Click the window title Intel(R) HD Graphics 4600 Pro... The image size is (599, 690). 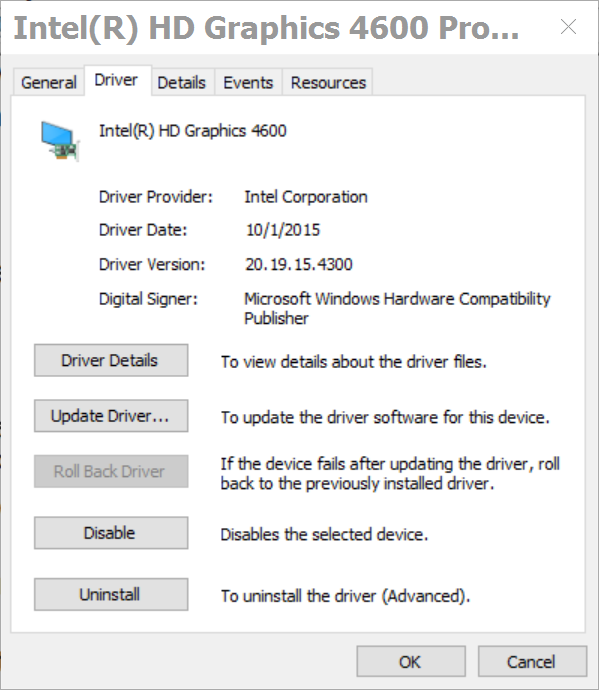tap(267, 28)
